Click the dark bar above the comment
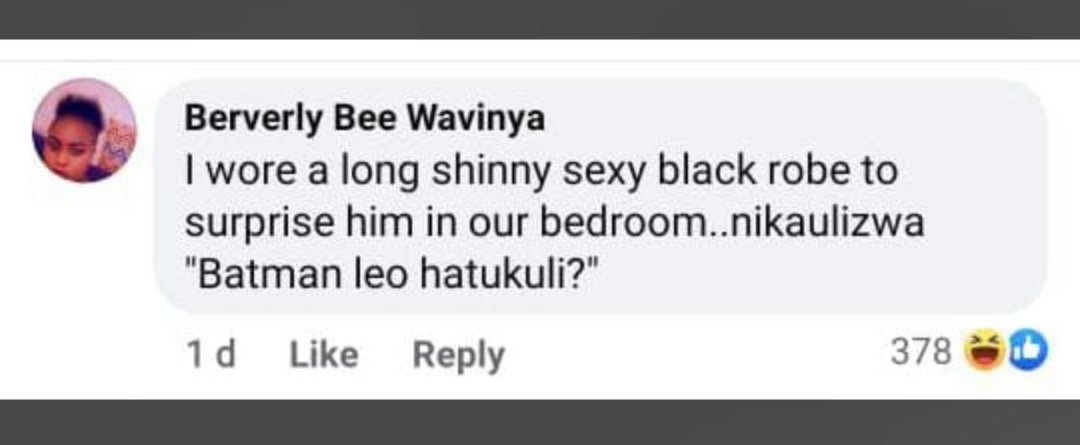 click(x=540, y=18)
